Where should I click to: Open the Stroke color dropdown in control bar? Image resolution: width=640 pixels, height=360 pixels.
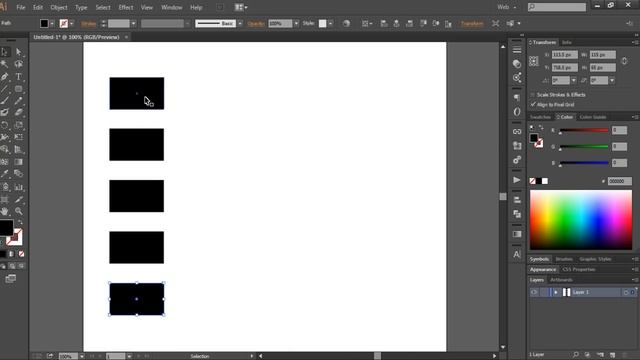tap(71, 24)
